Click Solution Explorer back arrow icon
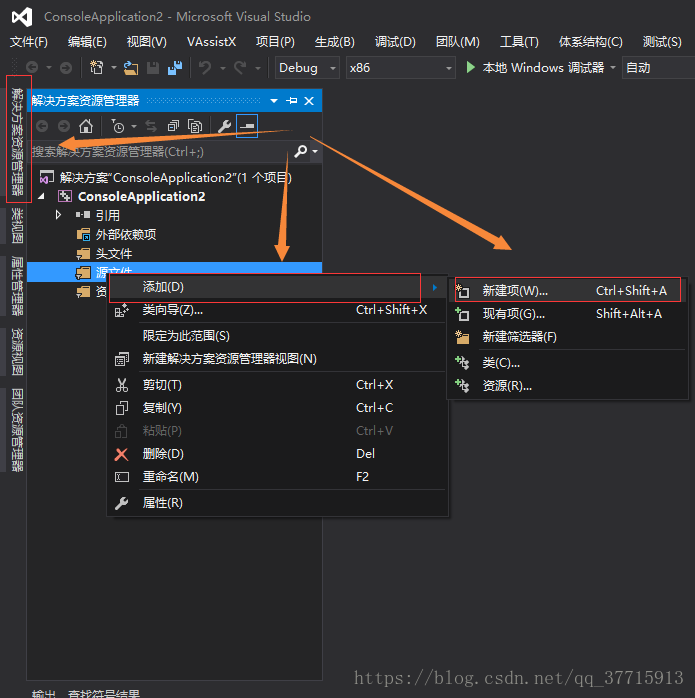 point(42,126)
